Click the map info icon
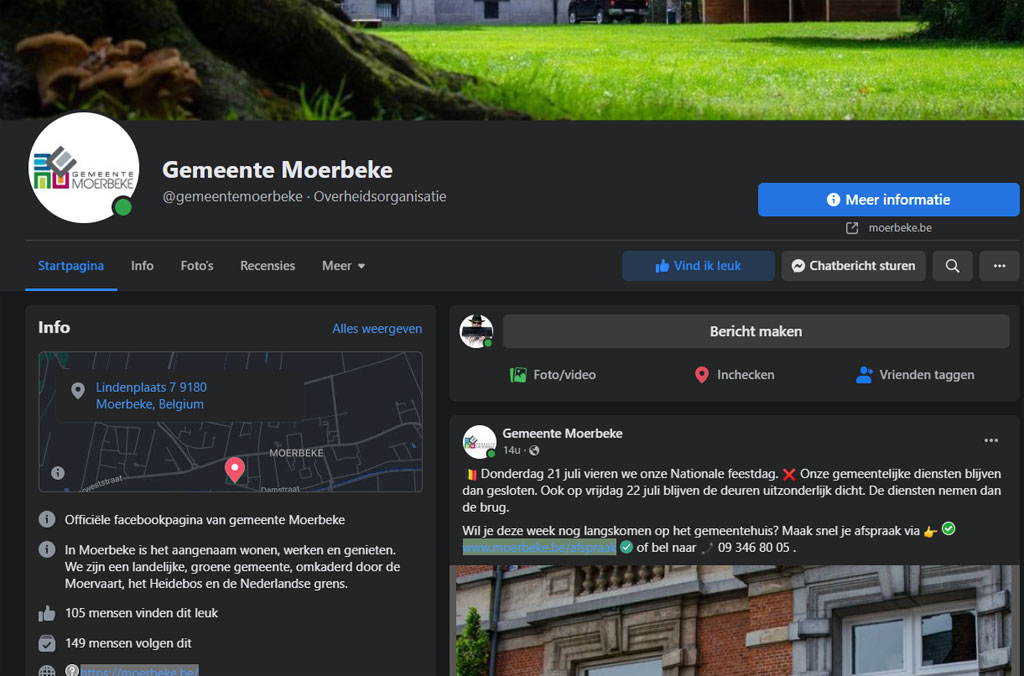This screenshot has height=676, width=1024. pyautogui.click(x=57, y=472)
